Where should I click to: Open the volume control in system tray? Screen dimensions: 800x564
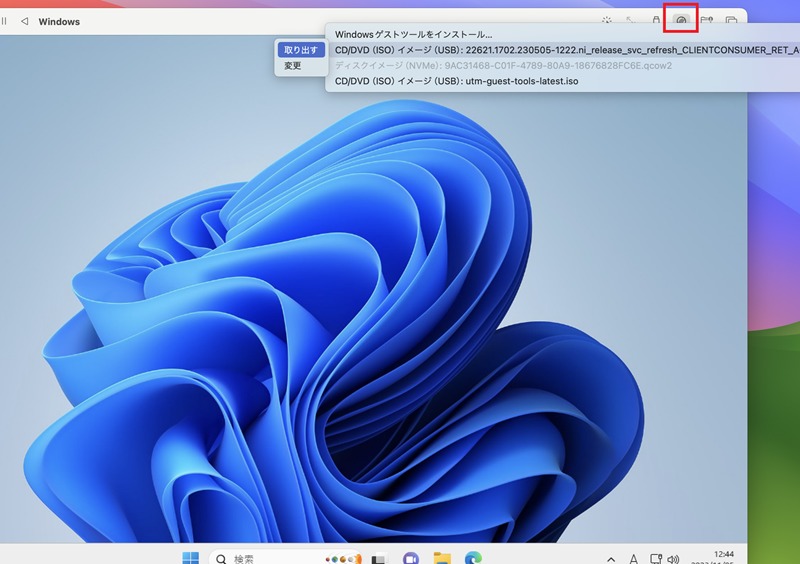coord(673,559)
